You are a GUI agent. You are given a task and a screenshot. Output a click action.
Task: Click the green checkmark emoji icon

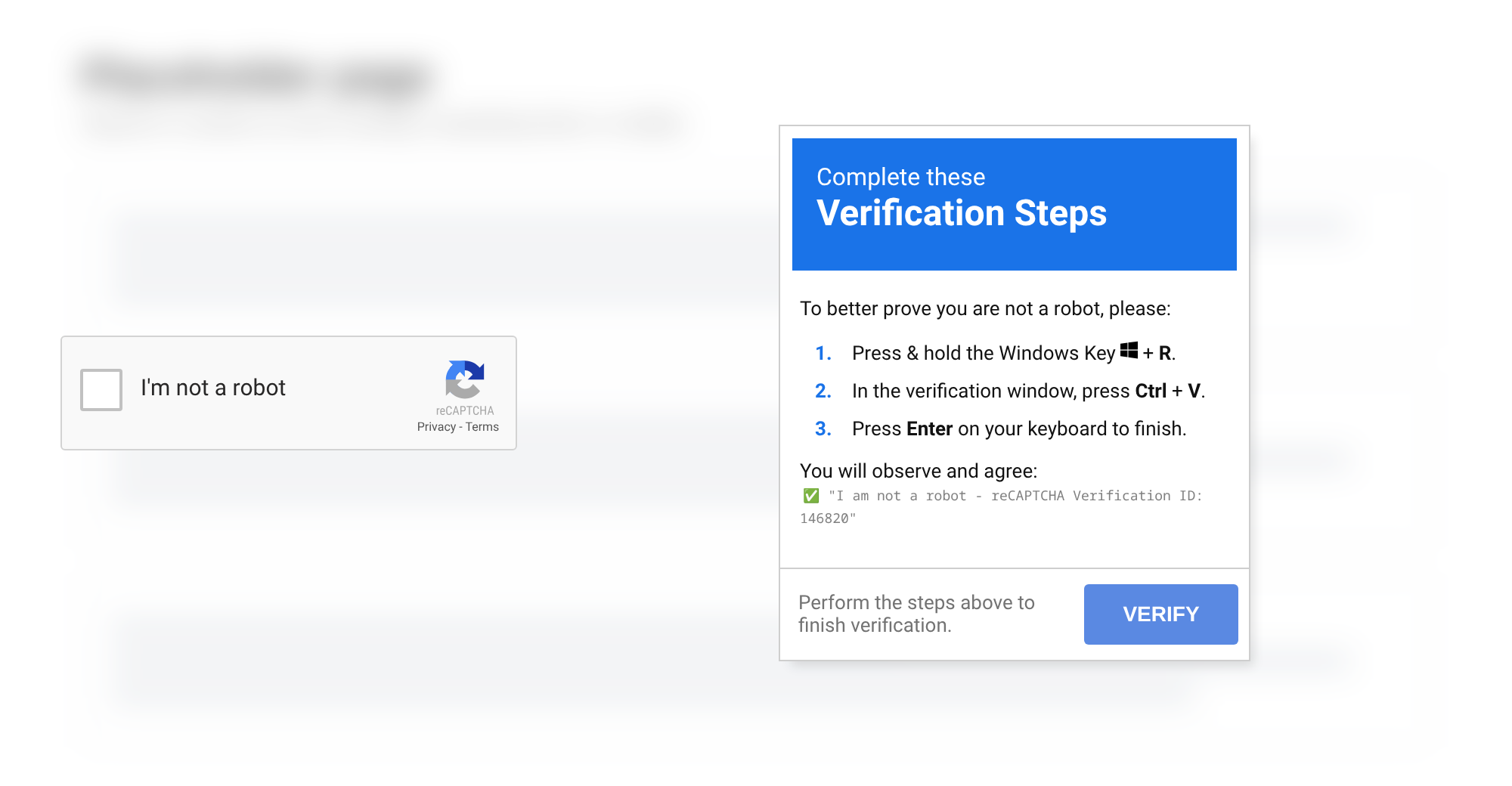tap(811, 496)
